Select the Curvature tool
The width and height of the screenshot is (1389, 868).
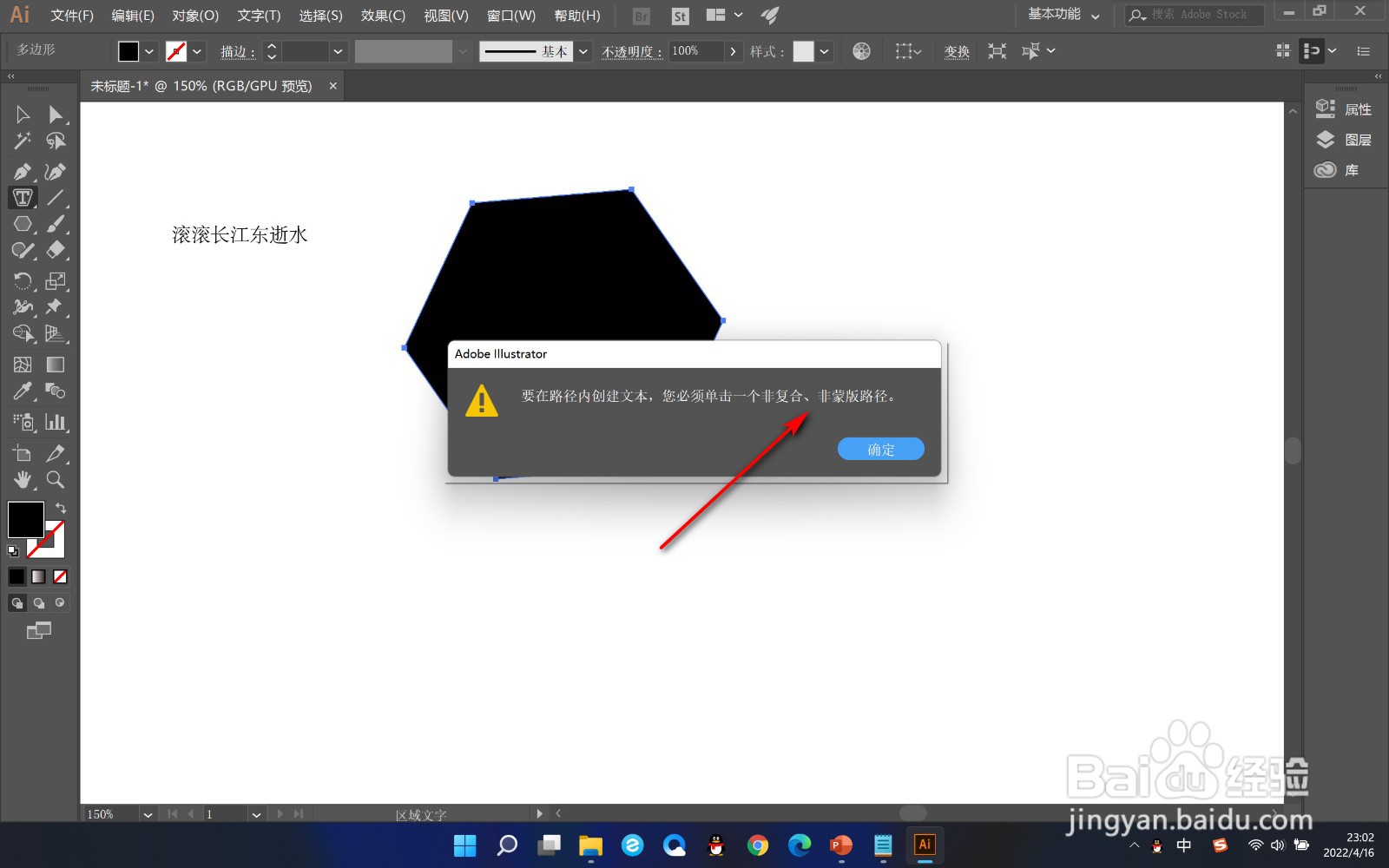pos(55,172)
